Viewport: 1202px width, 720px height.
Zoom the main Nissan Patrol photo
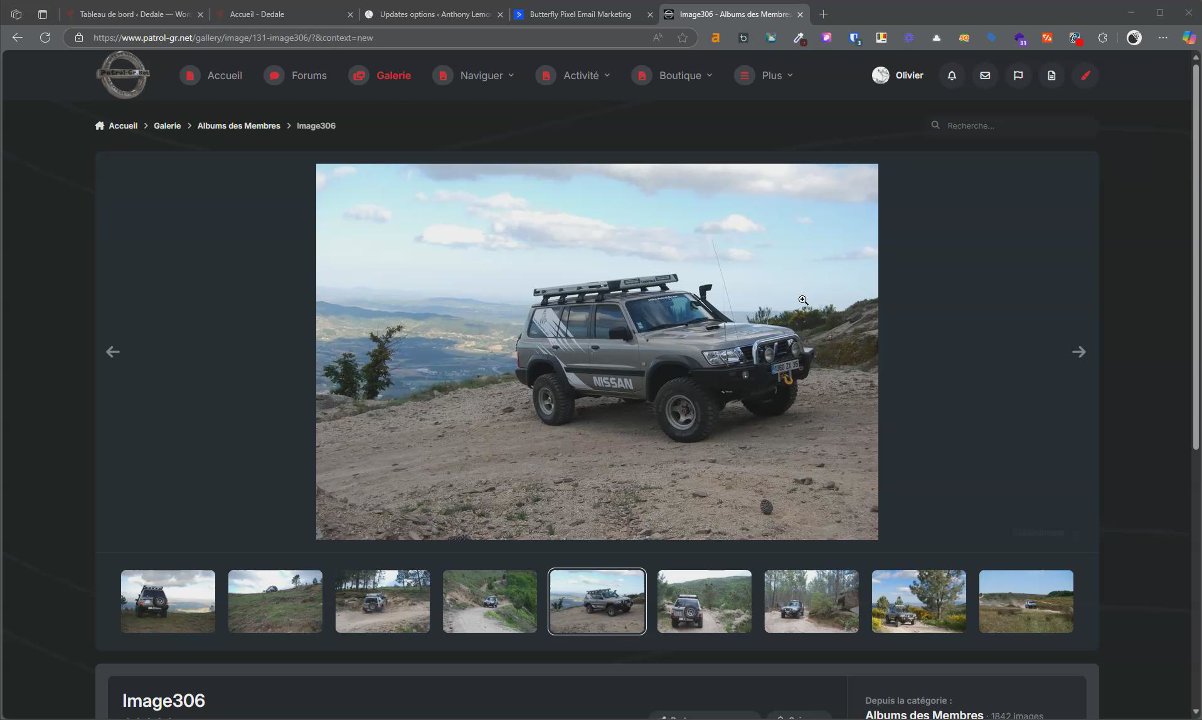pos(597,352)
